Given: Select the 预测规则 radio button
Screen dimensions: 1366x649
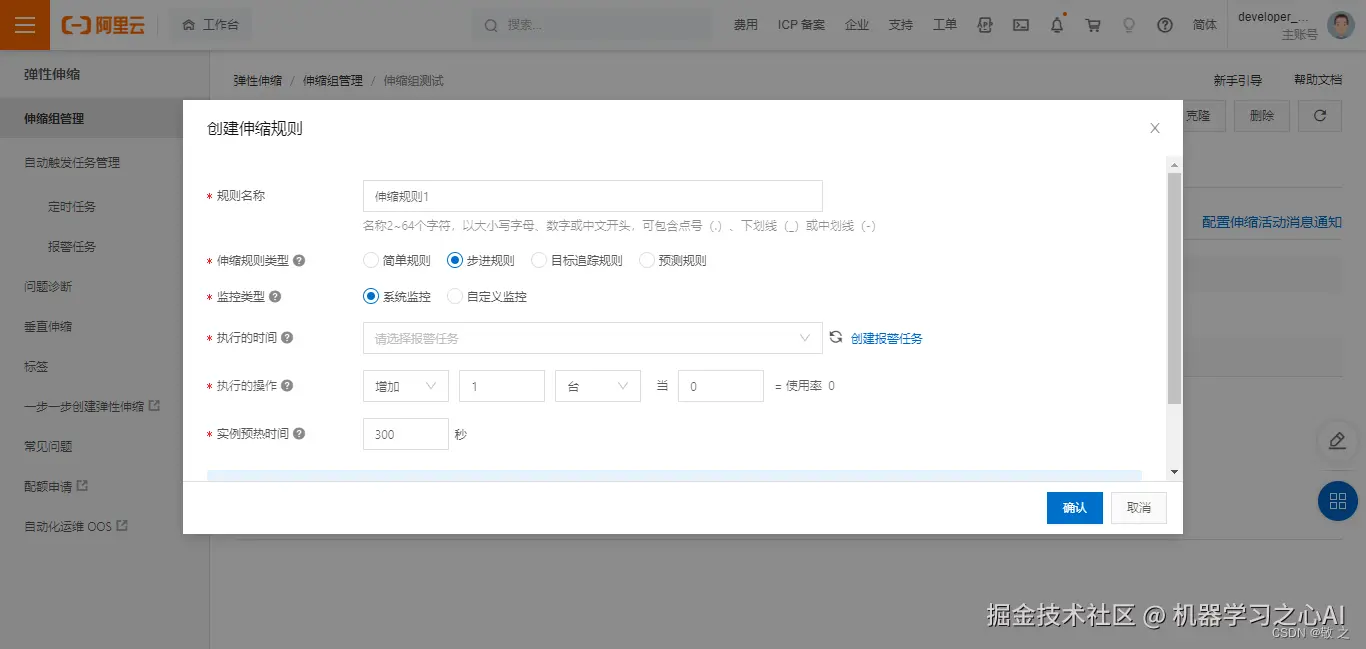Looking at the screenshot, I should (x=647, y=260).
